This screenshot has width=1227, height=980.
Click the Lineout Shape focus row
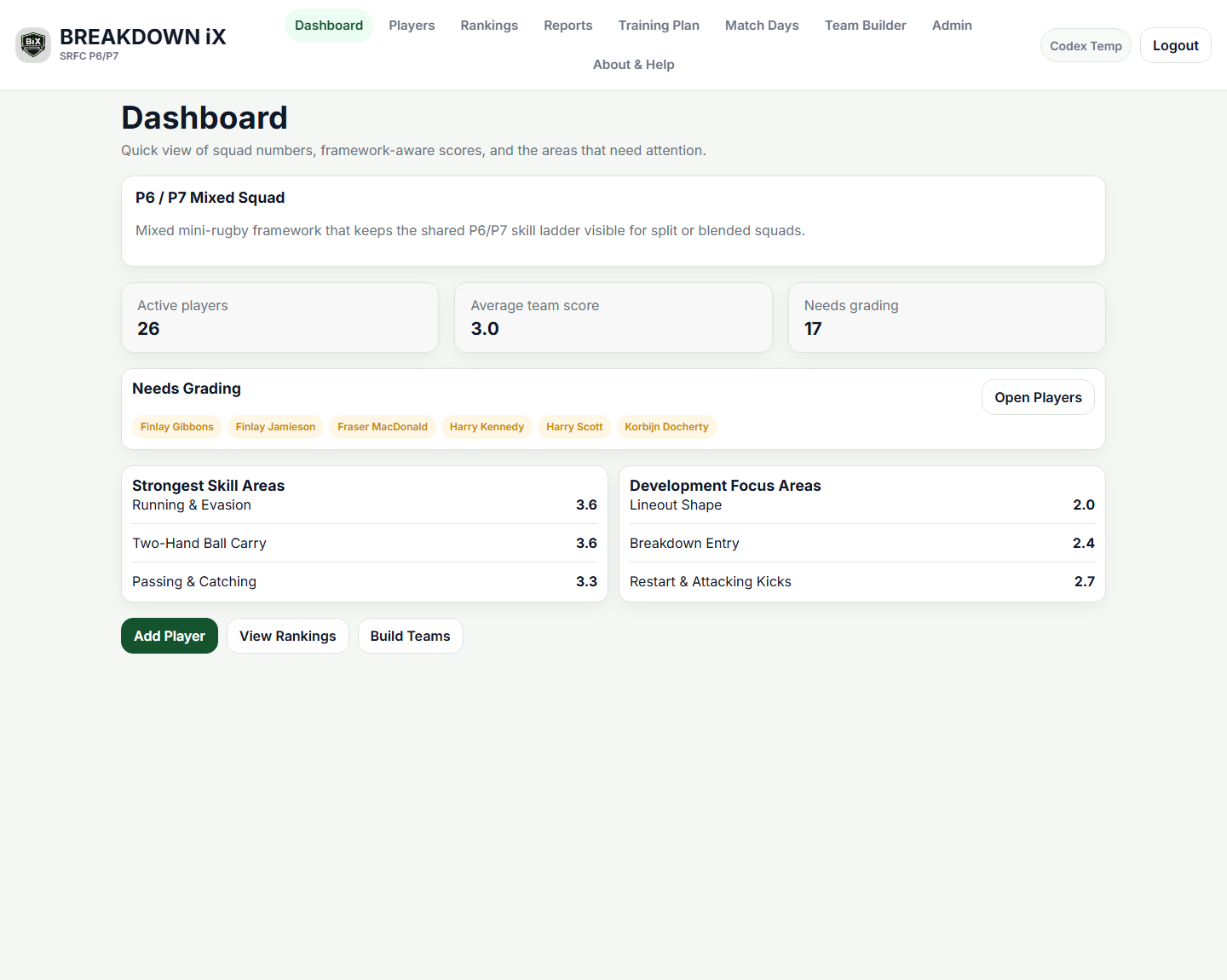coord(862,504)
